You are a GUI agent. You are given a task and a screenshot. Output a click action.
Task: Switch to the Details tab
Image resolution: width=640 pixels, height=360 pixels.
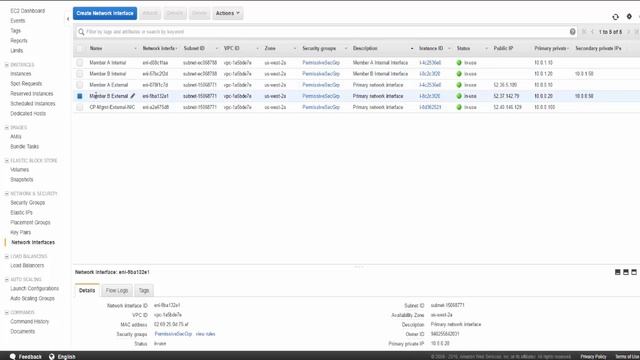pos(87,290)
